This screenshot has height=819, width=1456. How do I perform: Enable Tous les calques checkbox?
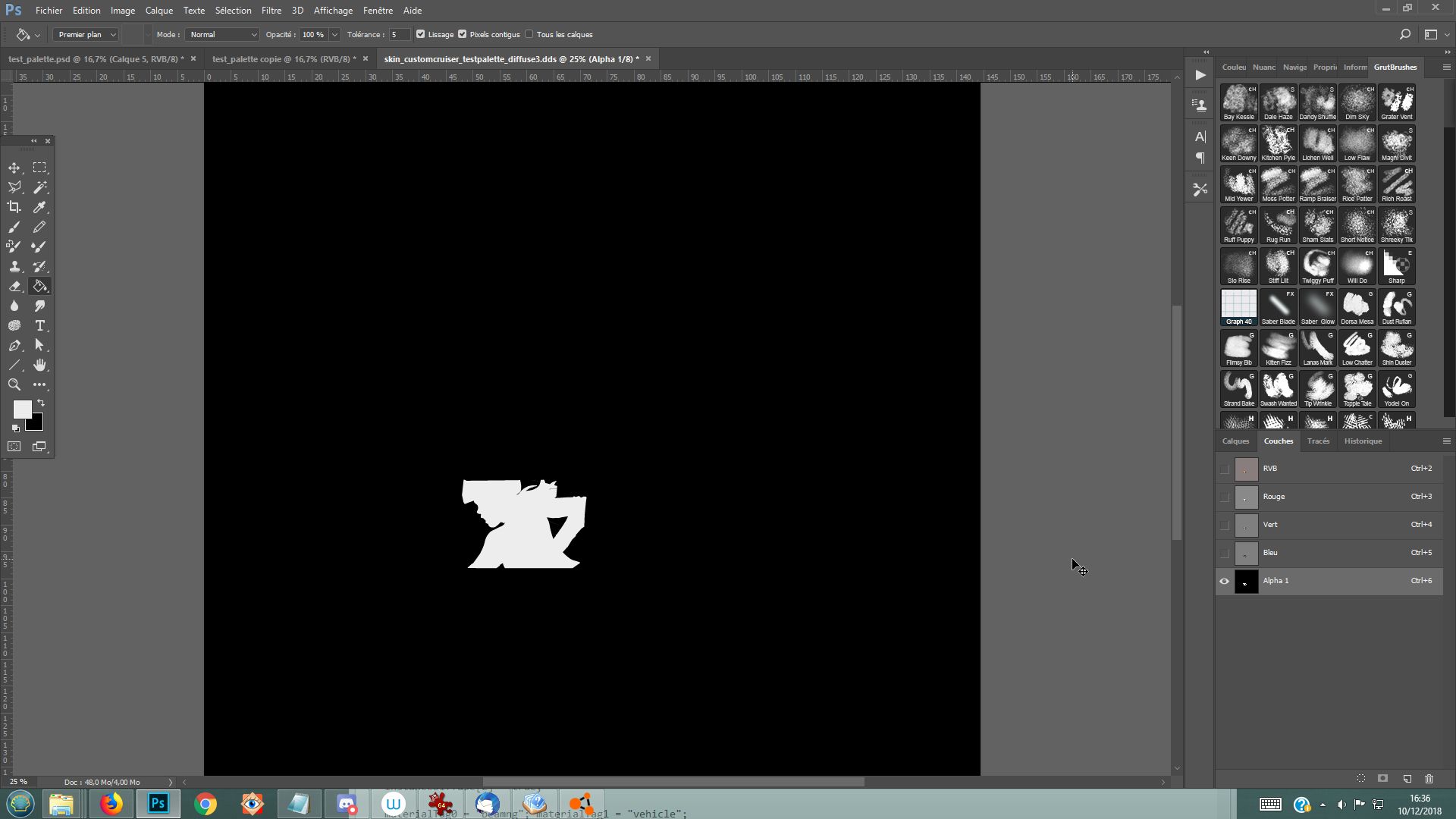click(x=529, y=34)
